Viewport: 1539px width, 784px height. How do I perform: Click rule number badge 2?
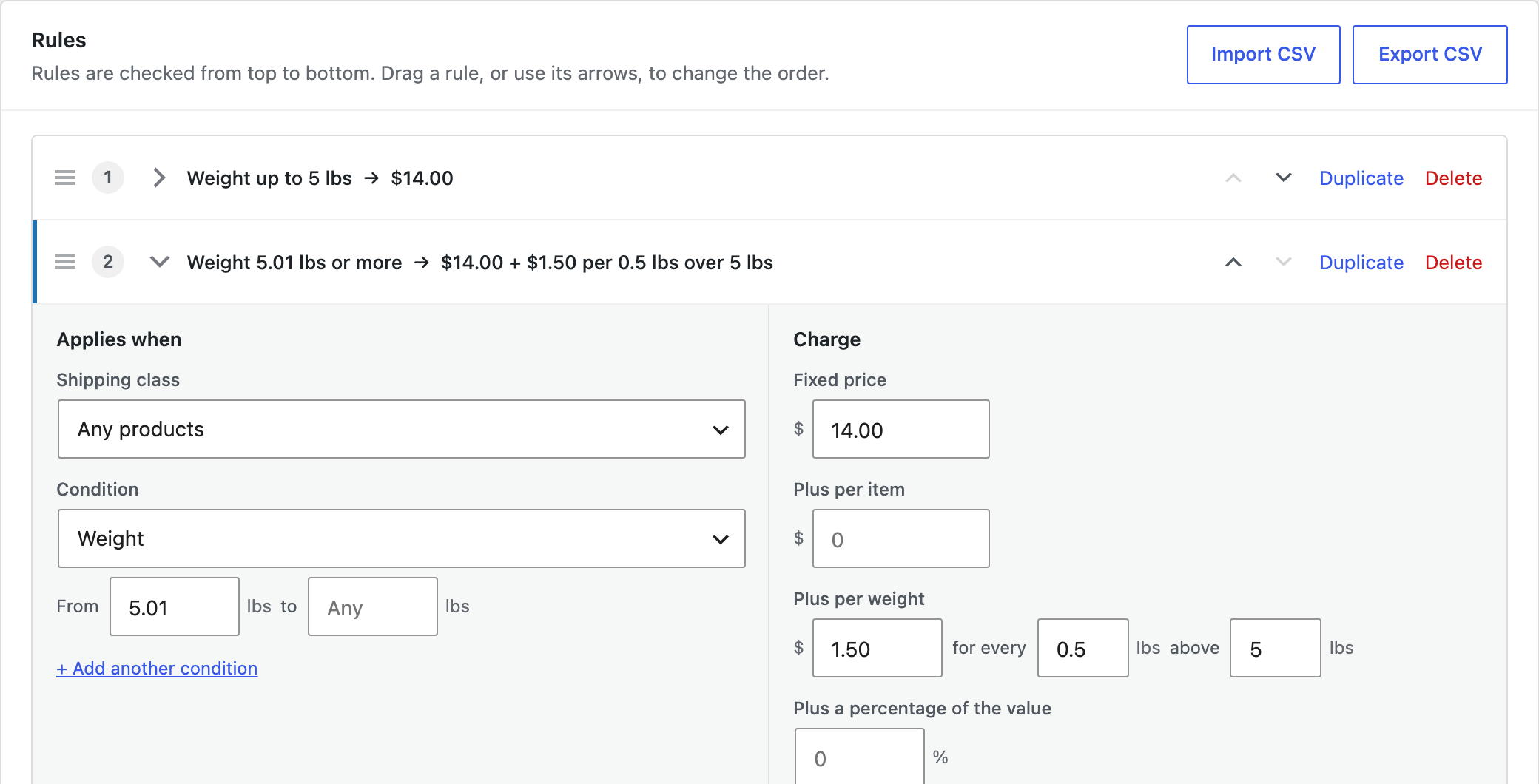[108, 262]
